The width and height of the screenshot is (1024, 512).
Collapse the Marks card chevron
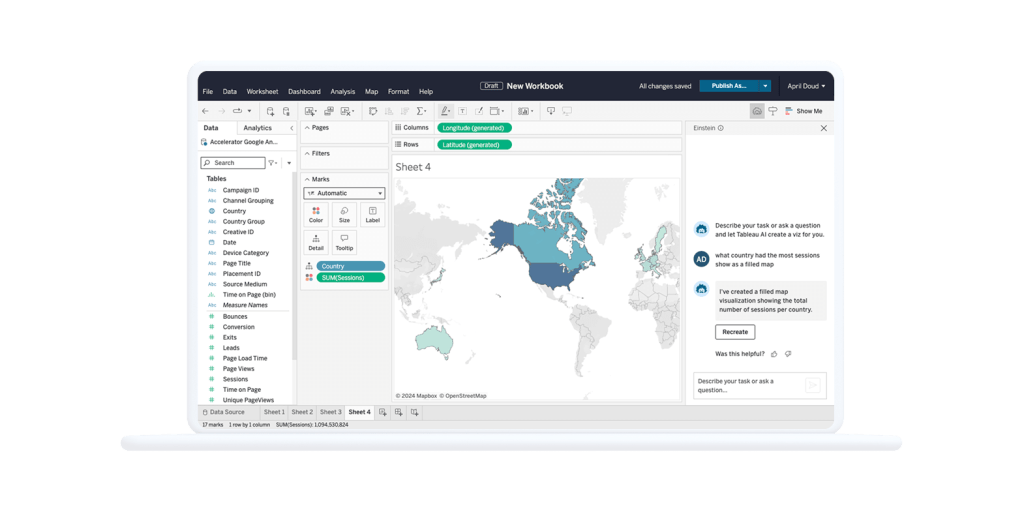(307, 179)
